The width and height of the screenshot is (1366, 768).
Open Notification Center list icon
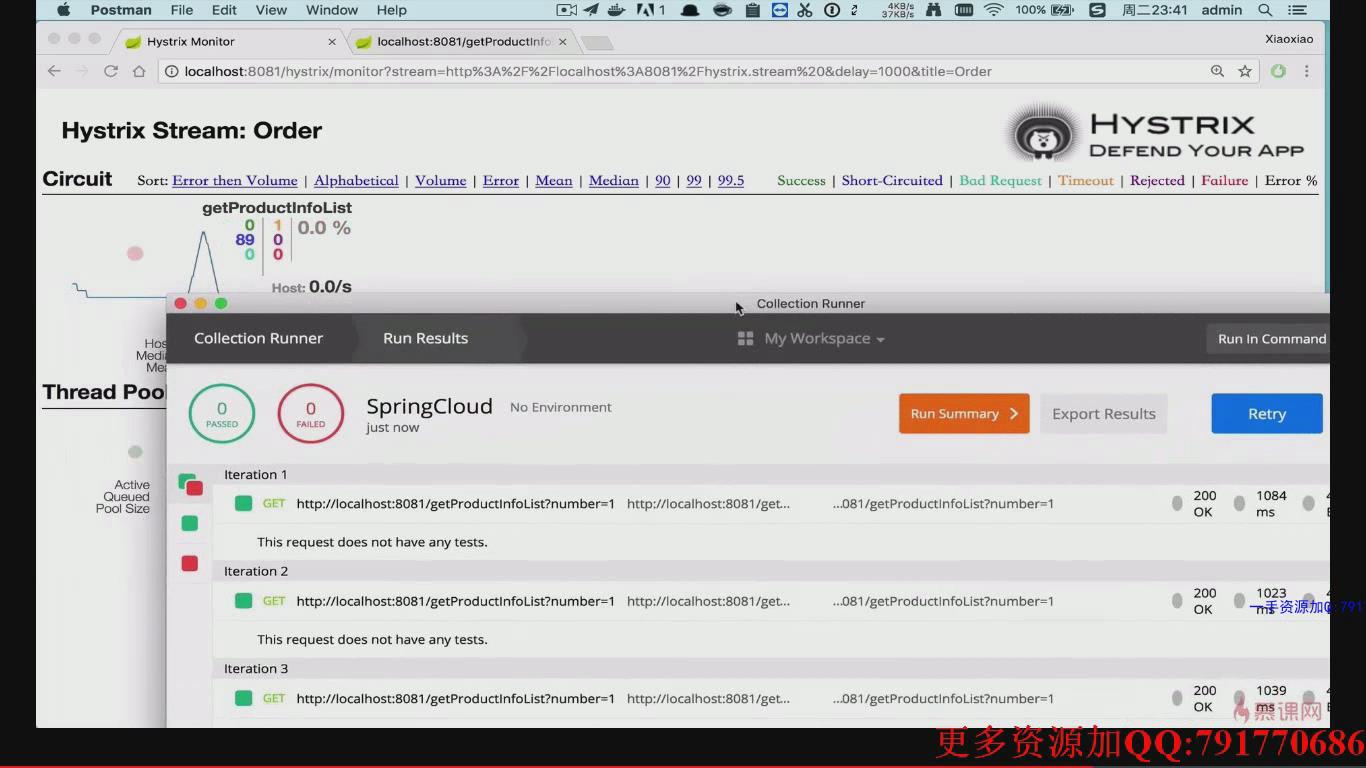tap(1298, 10)
